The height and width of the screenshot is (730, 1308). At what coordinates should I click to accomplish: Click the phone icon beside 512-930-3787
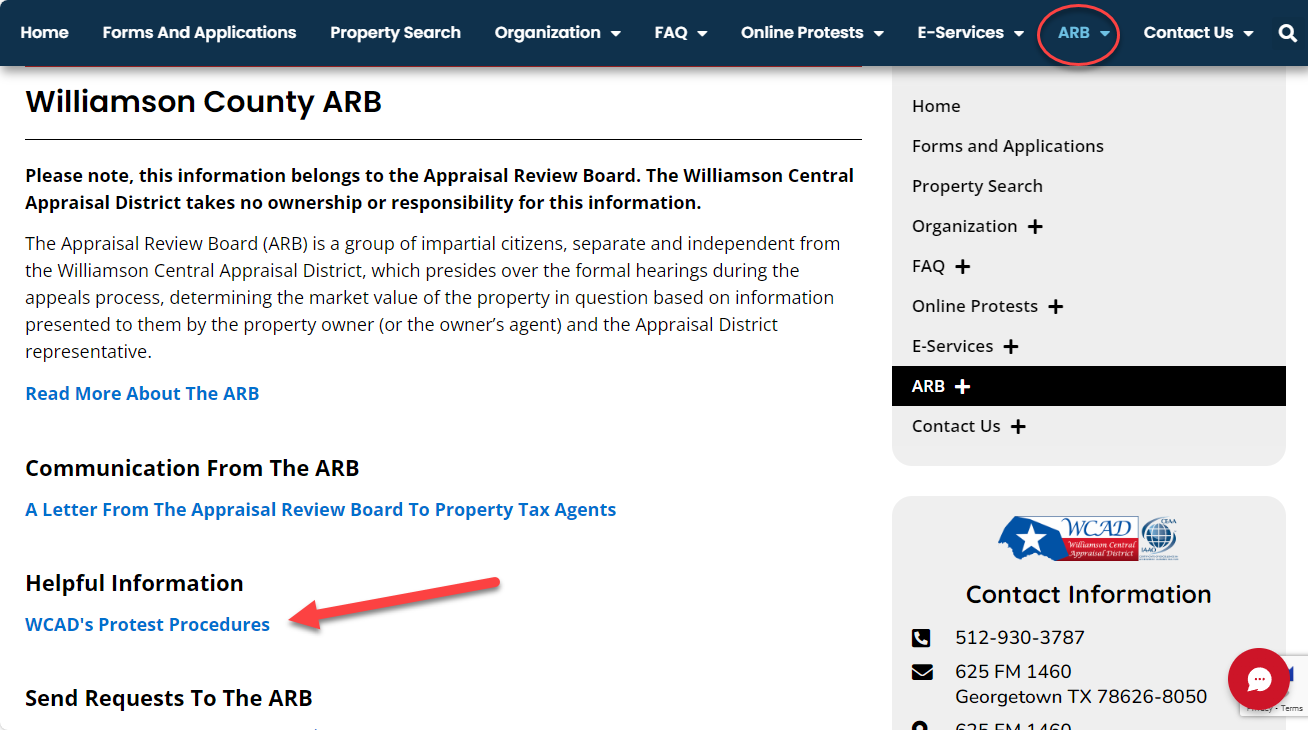[921, 638]
